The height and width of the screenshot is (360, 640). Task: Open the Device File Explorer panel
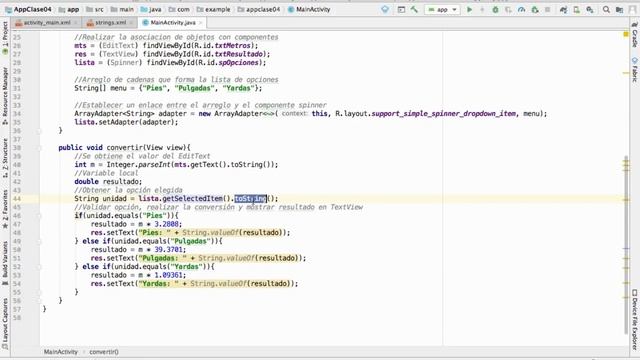coord(635,319)
